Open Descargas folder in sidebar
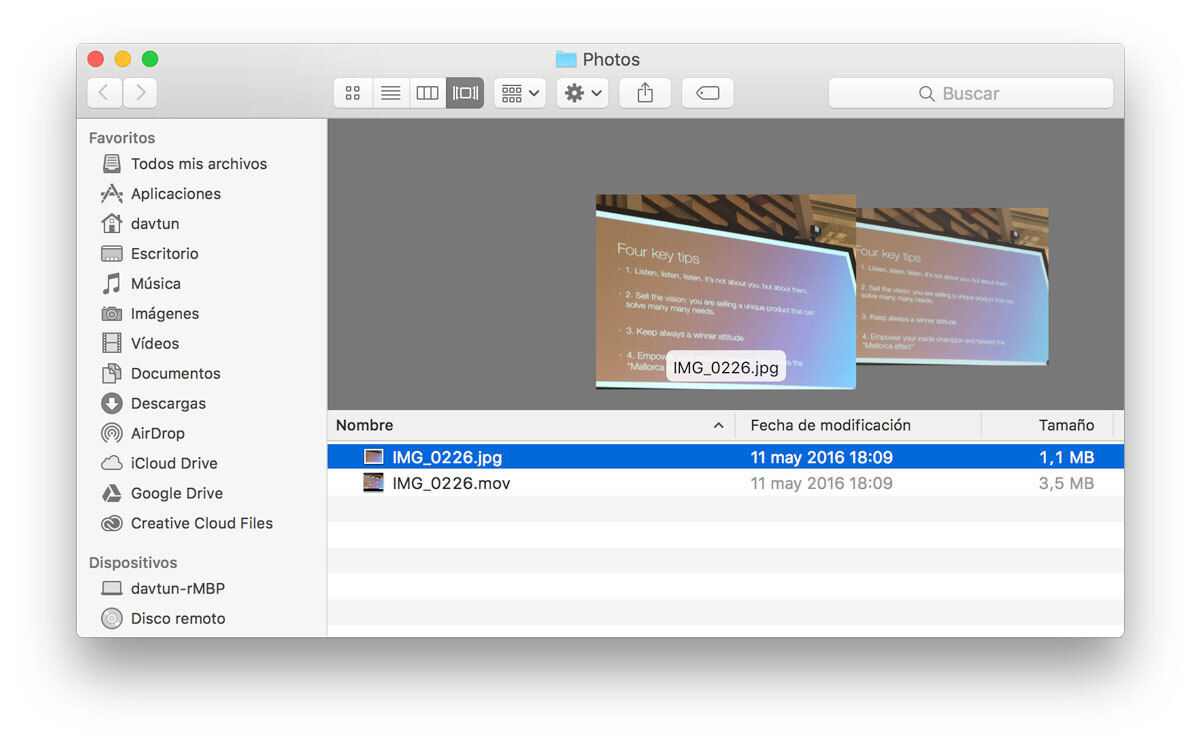1200x746 pixels. point(168,403)
